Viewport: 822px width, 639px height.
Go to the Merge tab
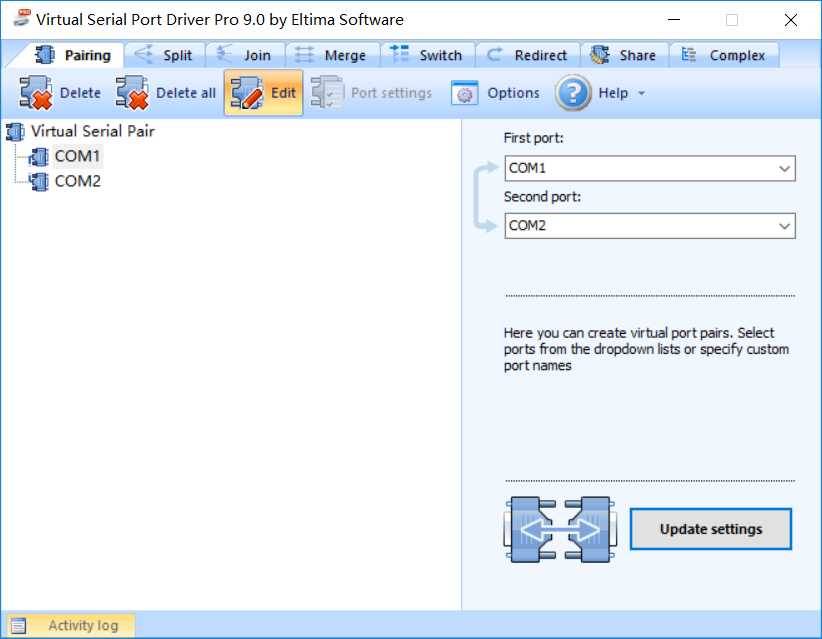tap(332, 55)
